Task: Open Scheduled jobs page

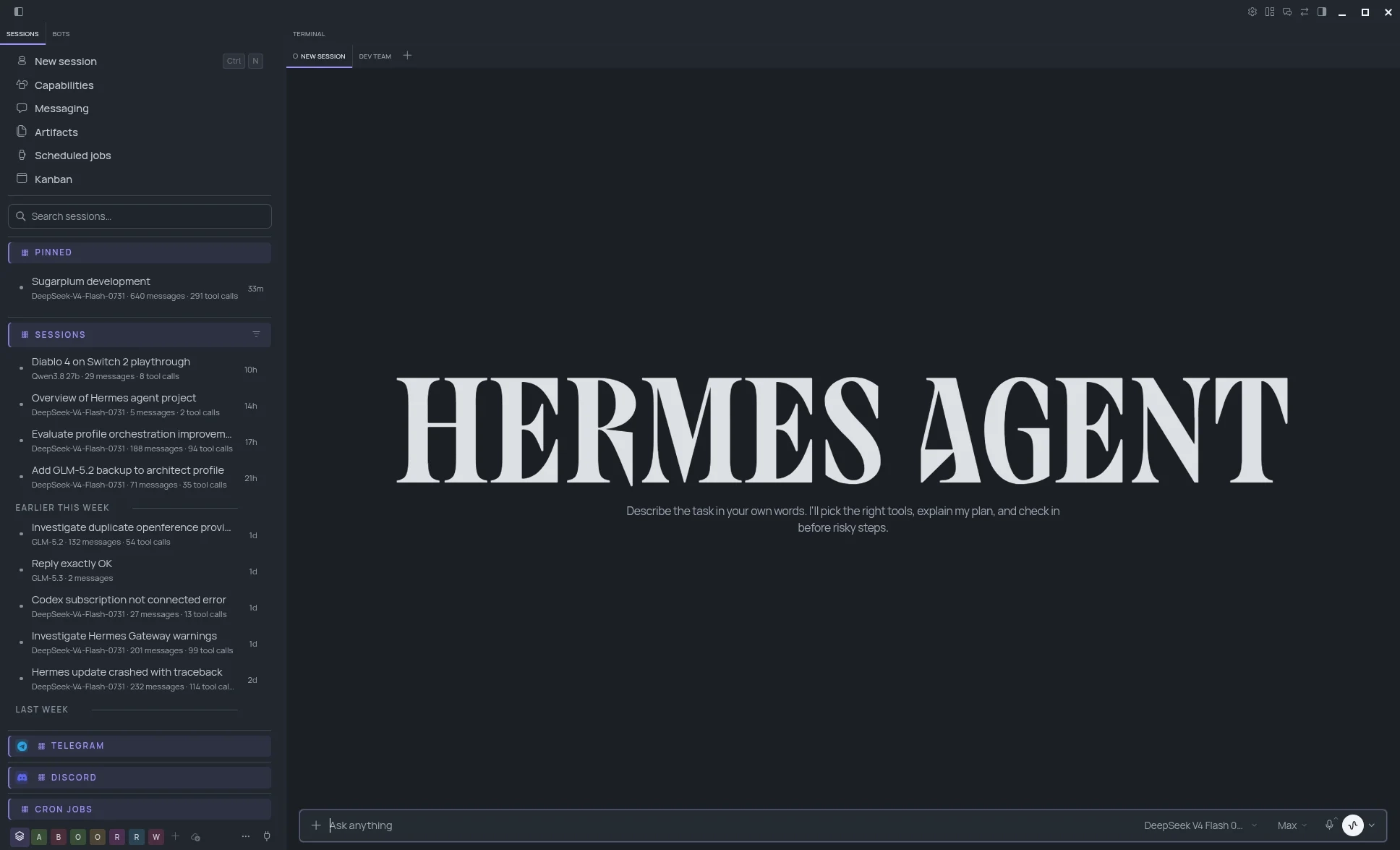Action: point(140,156)
